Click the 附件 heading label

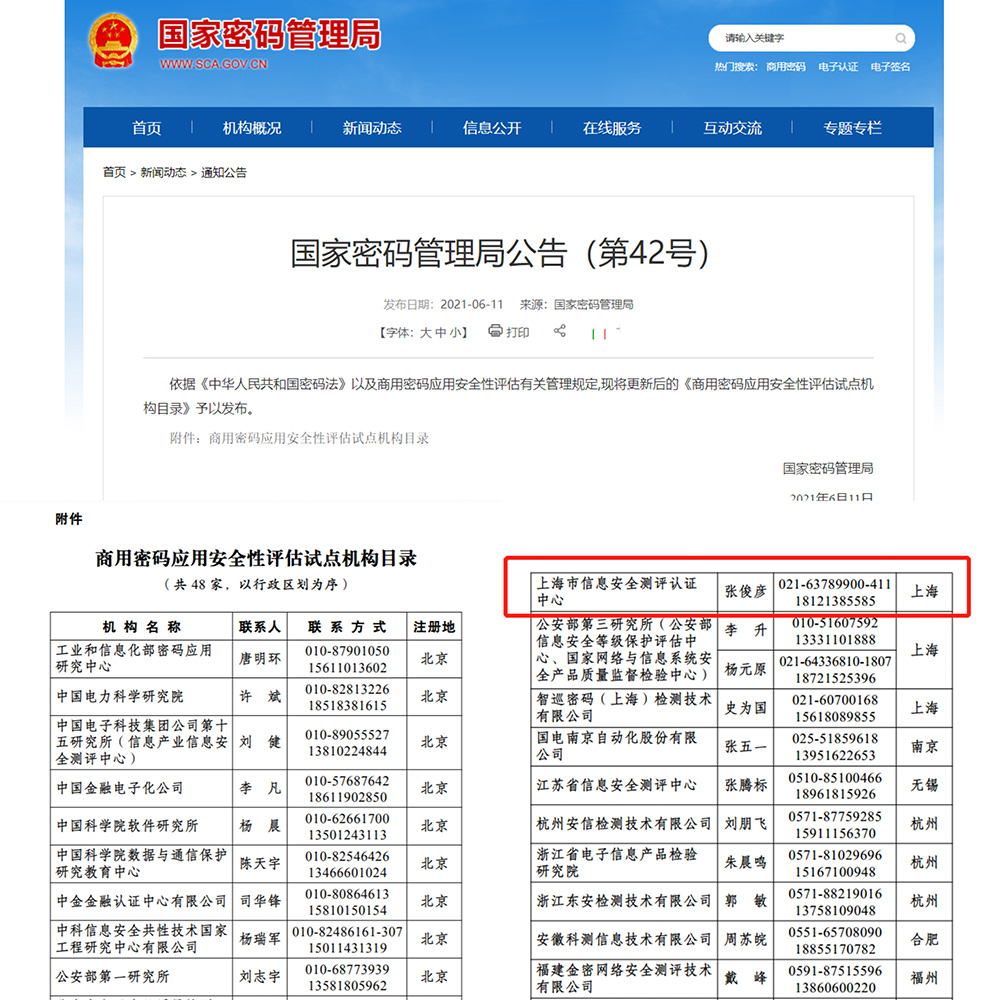[x=69, y=519]
